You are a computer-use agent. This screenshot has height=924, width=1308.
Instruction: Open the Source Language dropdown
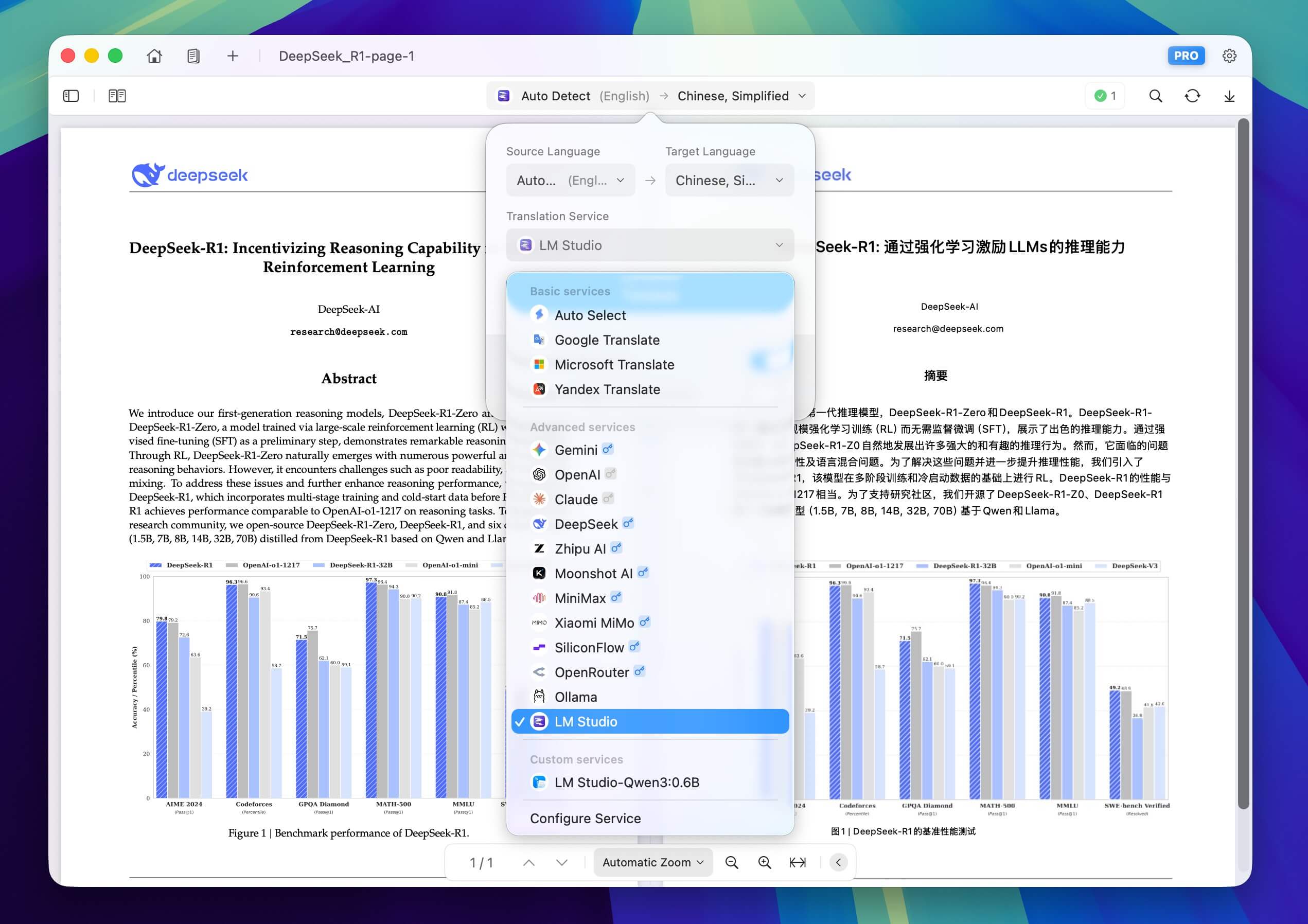(x=570, y=181)
